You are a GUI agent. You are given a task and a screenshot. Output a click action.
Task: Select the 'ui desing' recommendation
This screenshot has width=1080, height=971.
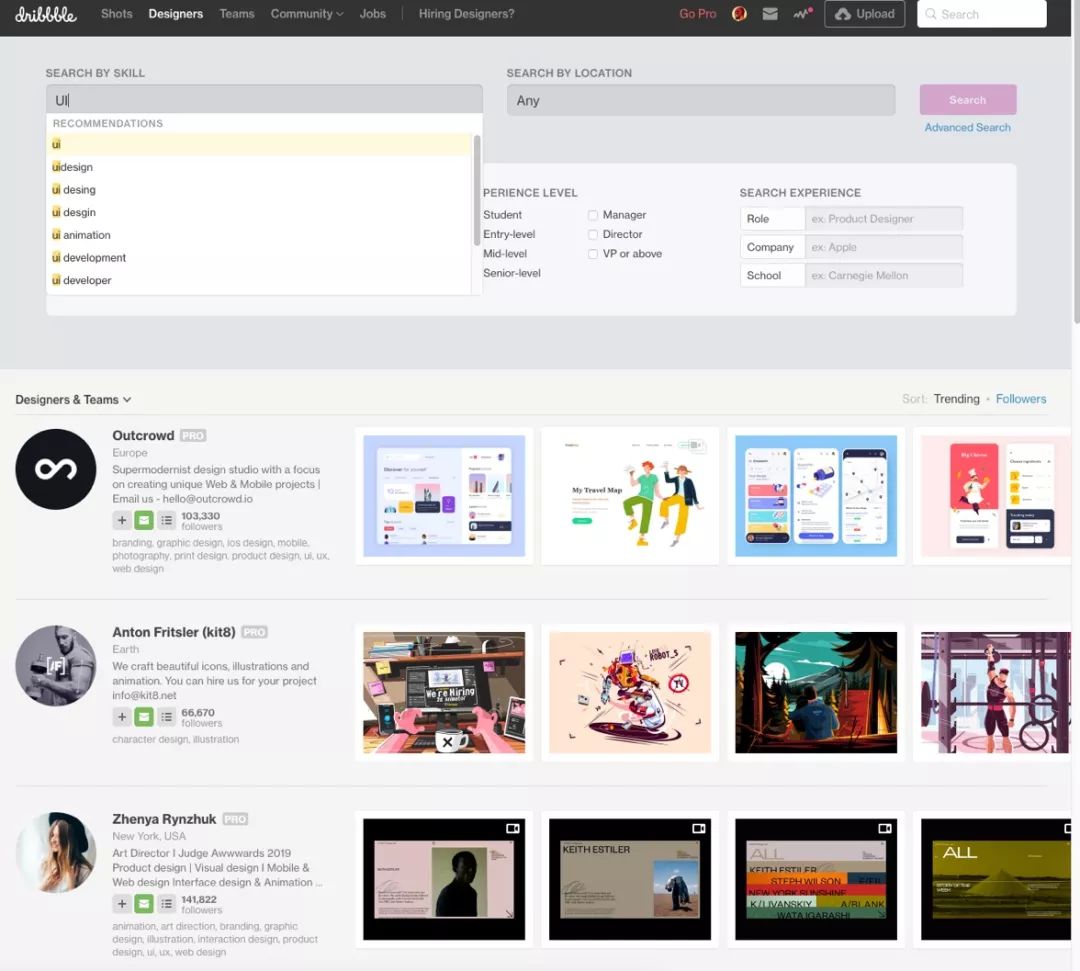pyautogui.click(x=259, y=189)
